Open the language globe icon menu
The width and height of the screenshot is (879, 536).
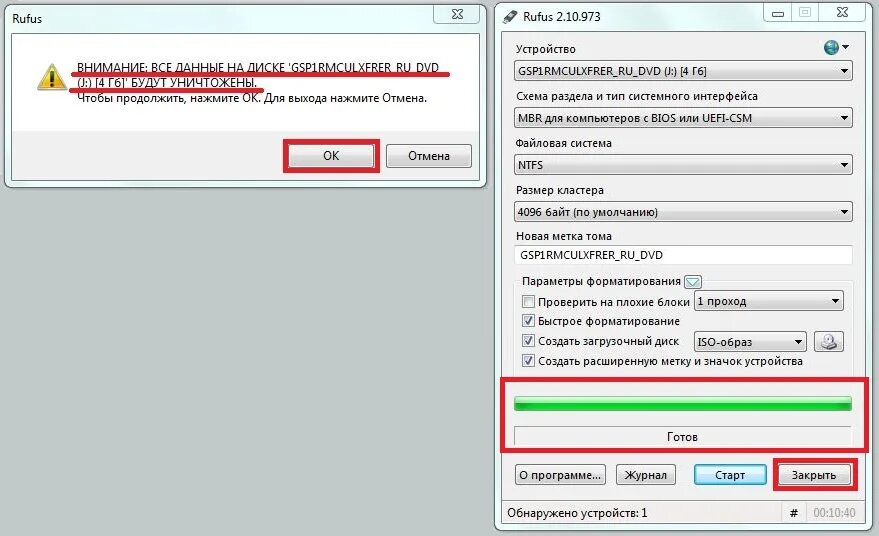pyautogui.click(x=835, y=48)
